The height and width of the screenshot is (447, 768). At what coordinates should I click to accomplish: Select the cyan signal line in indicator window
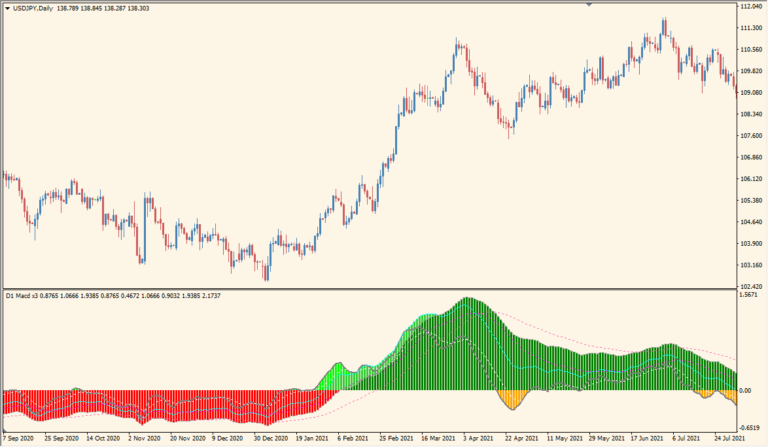click(x=600, y=370)
